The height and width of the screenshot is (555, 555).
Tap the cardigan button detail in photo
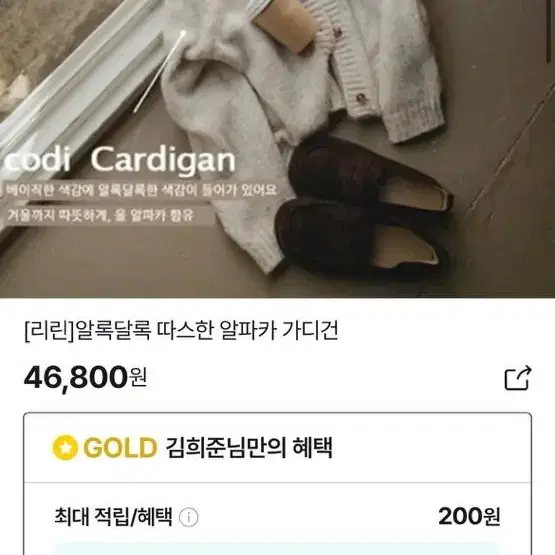point(360,97)
